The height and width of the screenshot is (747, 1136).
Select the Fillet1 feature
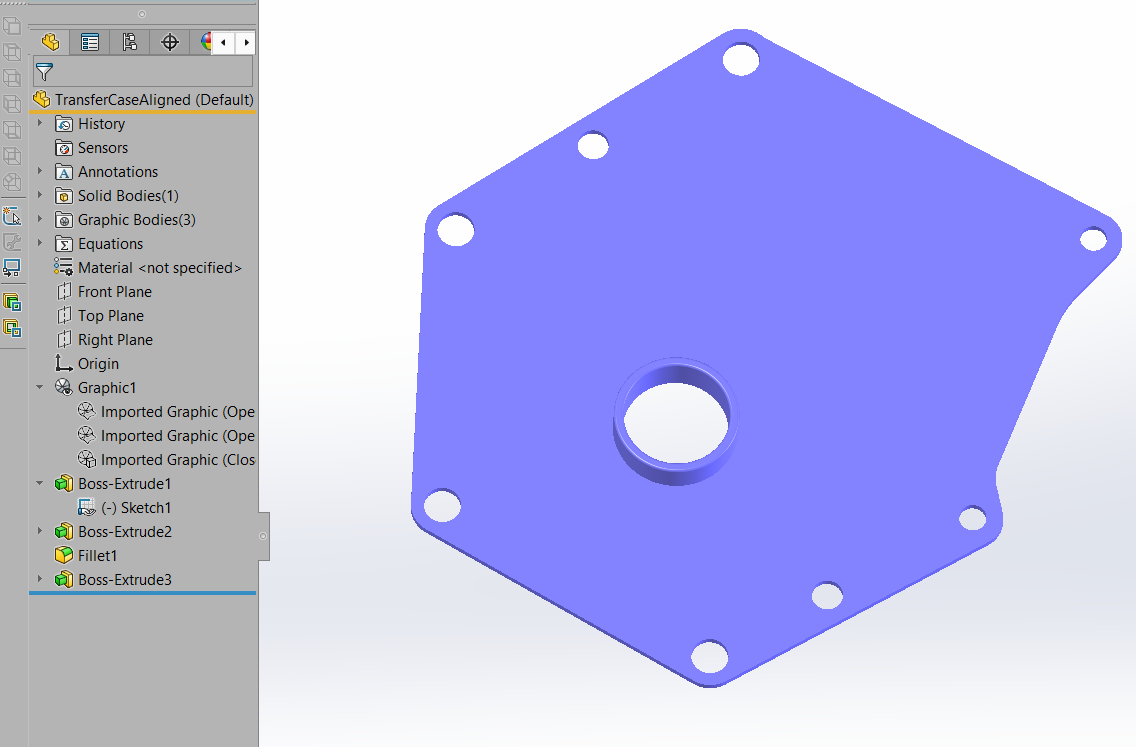pos(98,556)
